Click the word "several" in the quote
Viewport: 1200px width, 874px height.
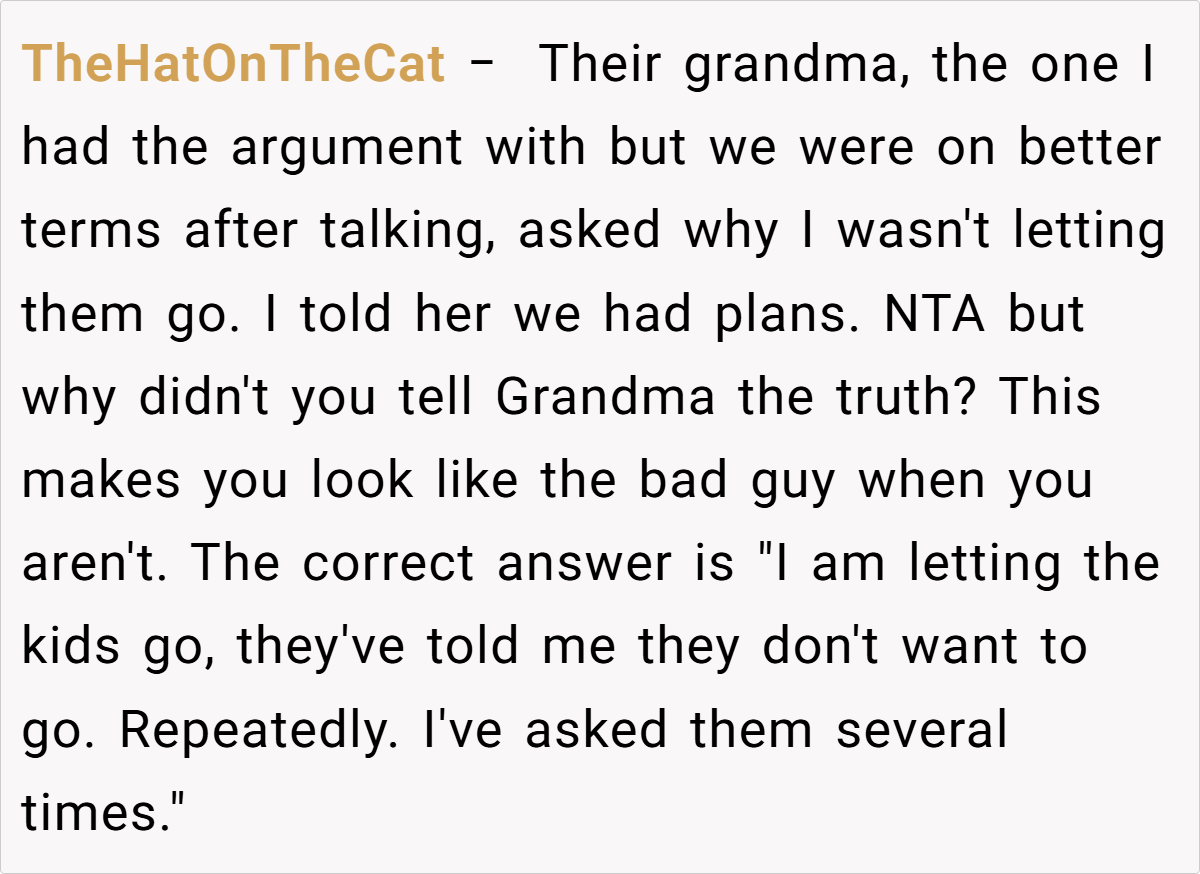(x=921, y=730)
